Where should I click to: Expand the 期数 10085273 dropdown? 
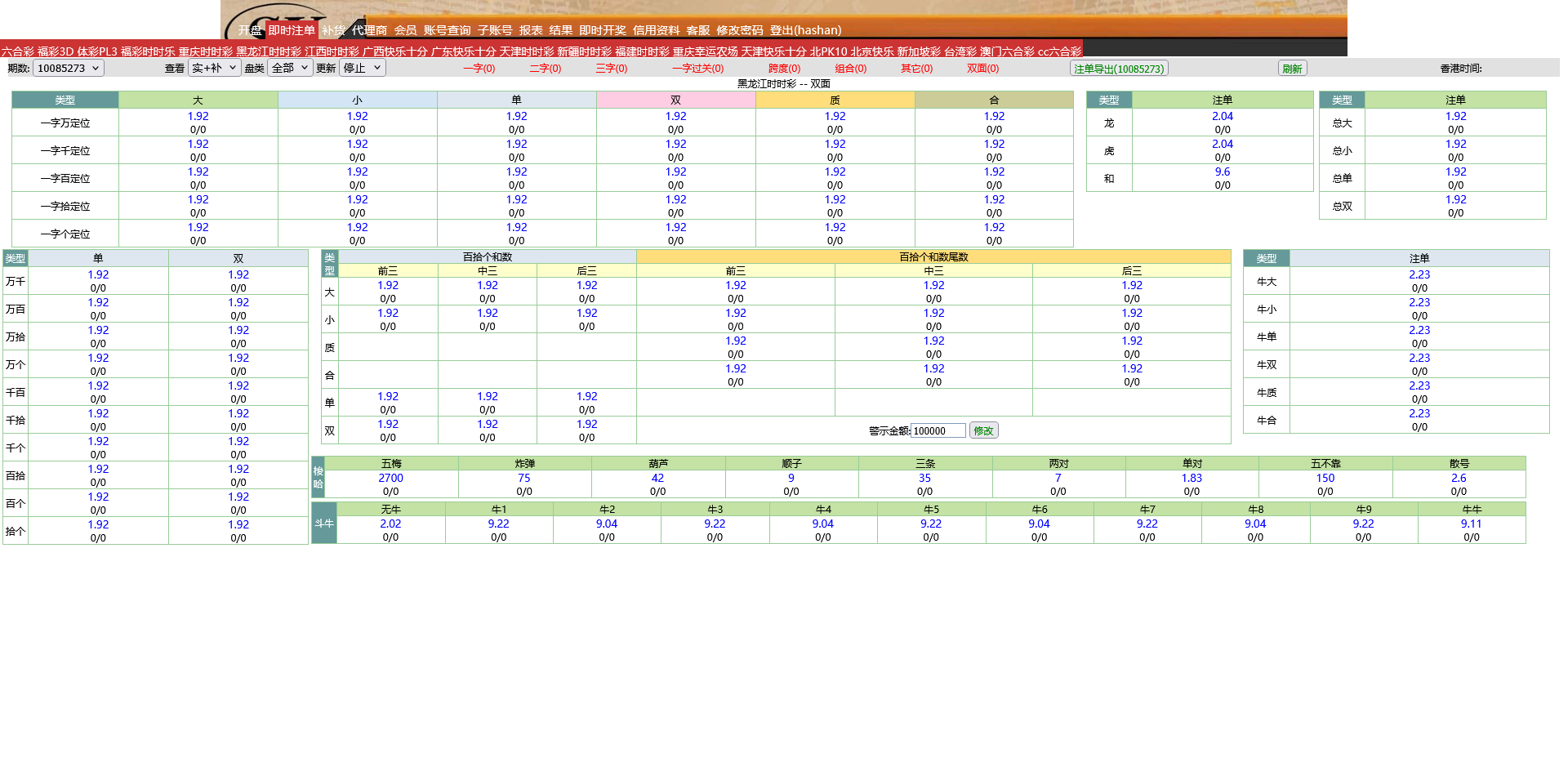pos(69,68)
